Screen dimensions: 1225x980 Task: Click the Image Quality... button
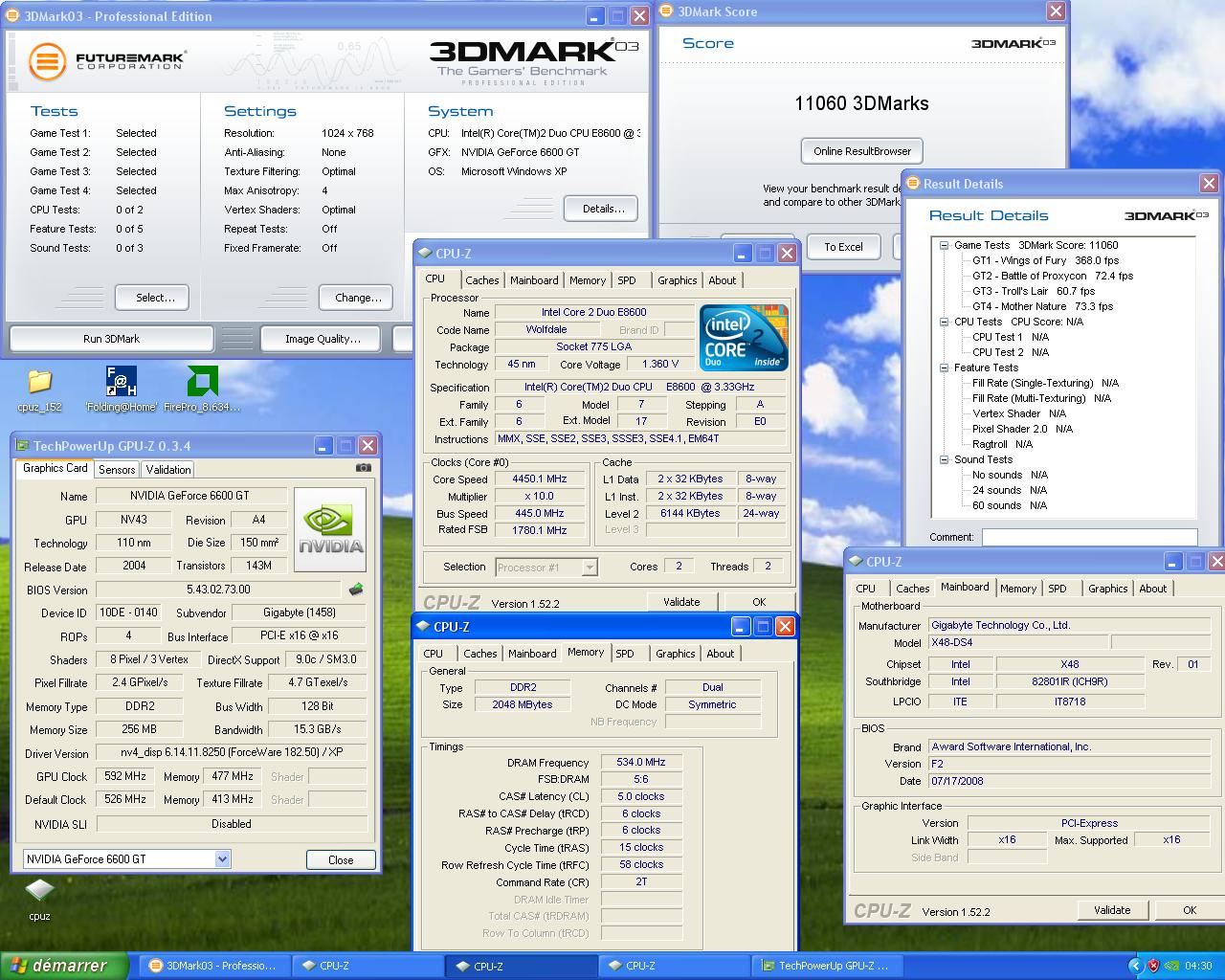coord(323,339)
